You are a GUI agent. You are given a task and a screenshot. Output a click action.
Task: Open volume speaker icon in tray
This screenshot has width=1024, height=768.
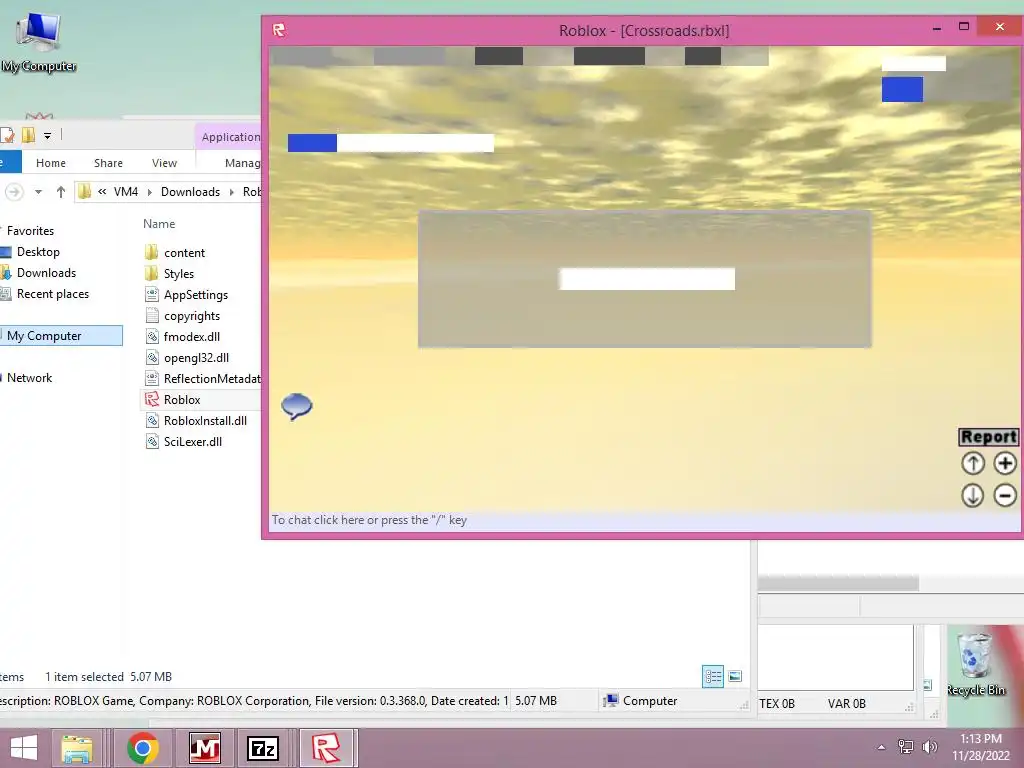pos(929,746)
